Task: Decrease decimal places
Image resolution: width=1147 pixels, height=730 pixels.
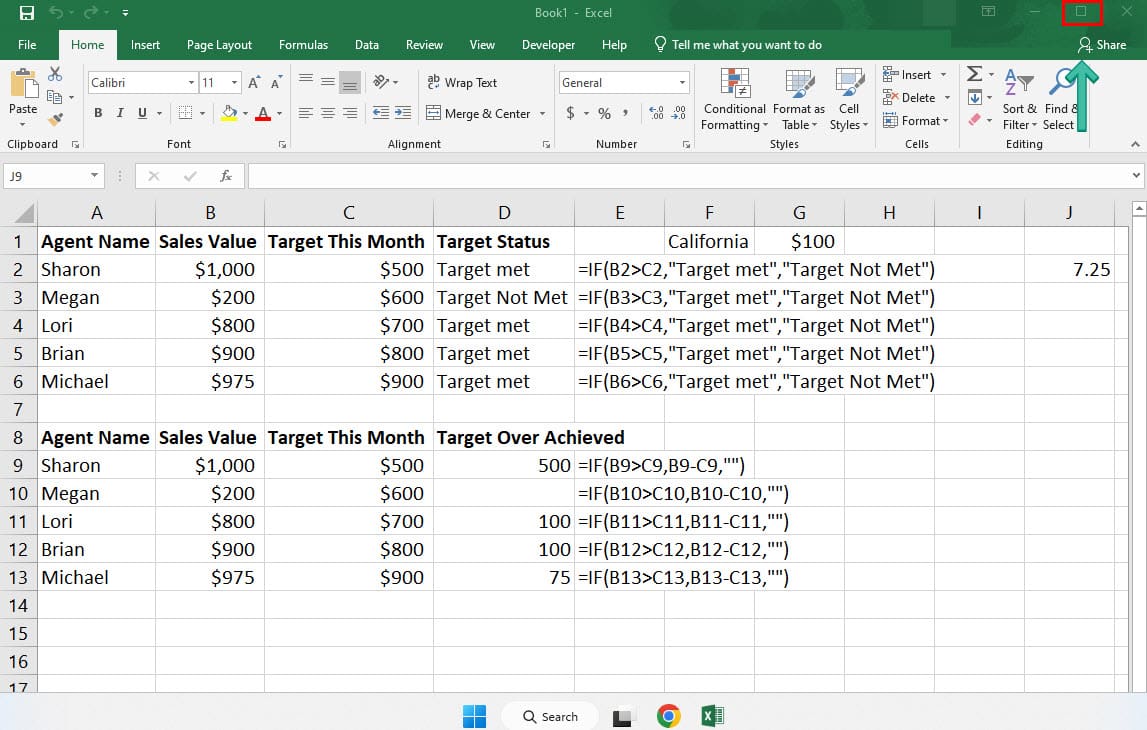Action: pyautogui.click(x=679, y=113)
